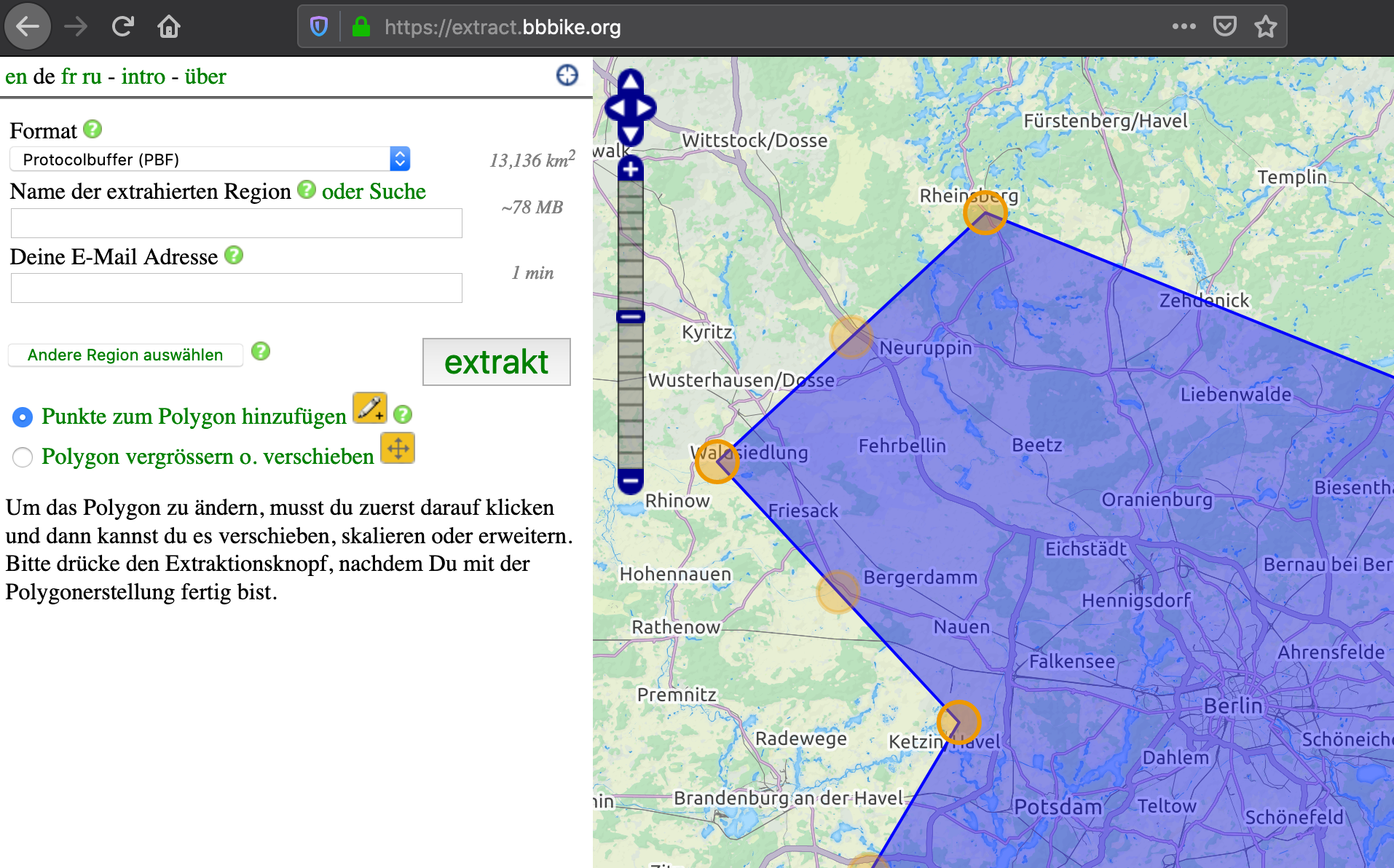Image resolution: width=1394 pixels, height=868 pixels.
Task: Switch language to English via 'en'
Action: [16, 76]
